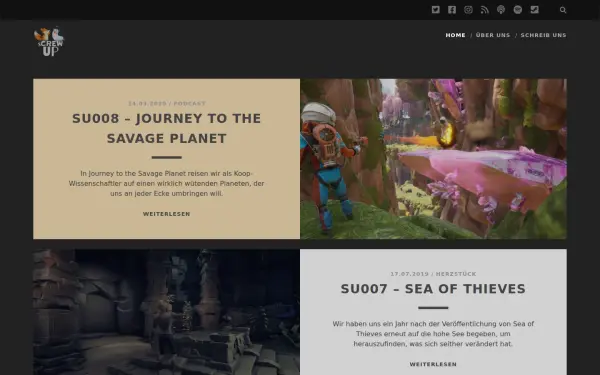Click WEITERLESEN under Savage Planet post

166,214
